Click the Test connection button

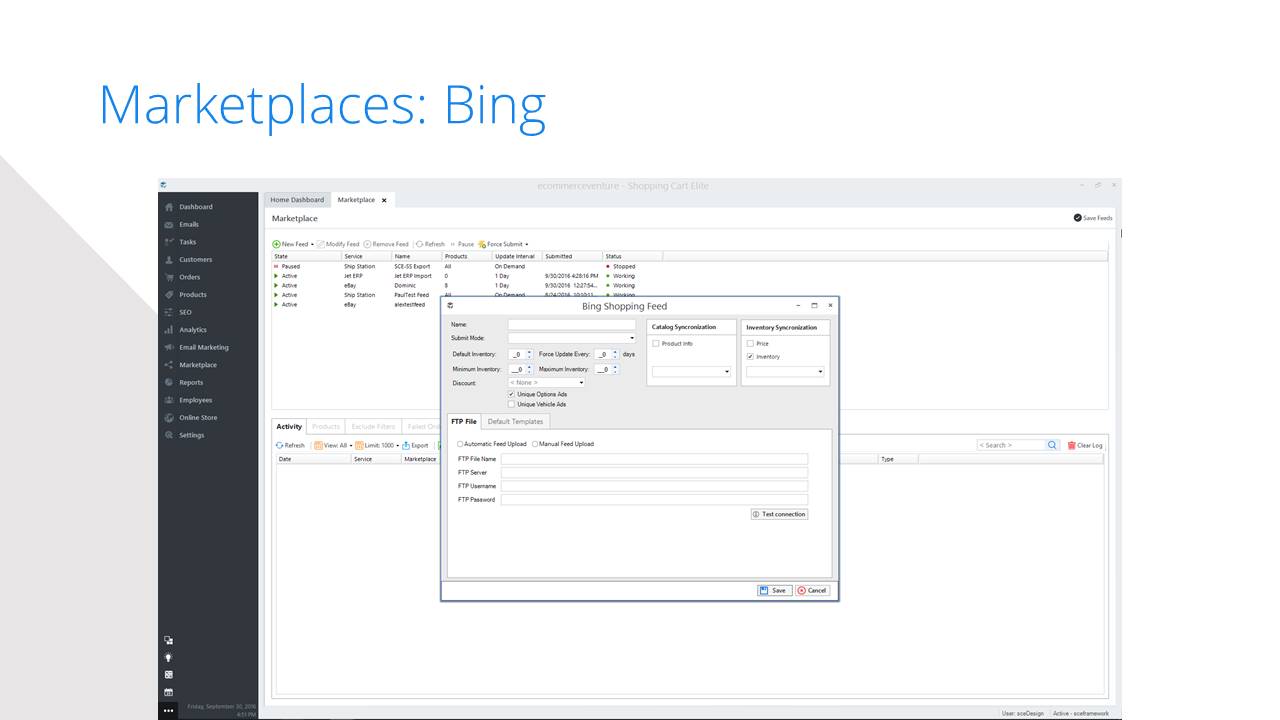pos(779,514)
